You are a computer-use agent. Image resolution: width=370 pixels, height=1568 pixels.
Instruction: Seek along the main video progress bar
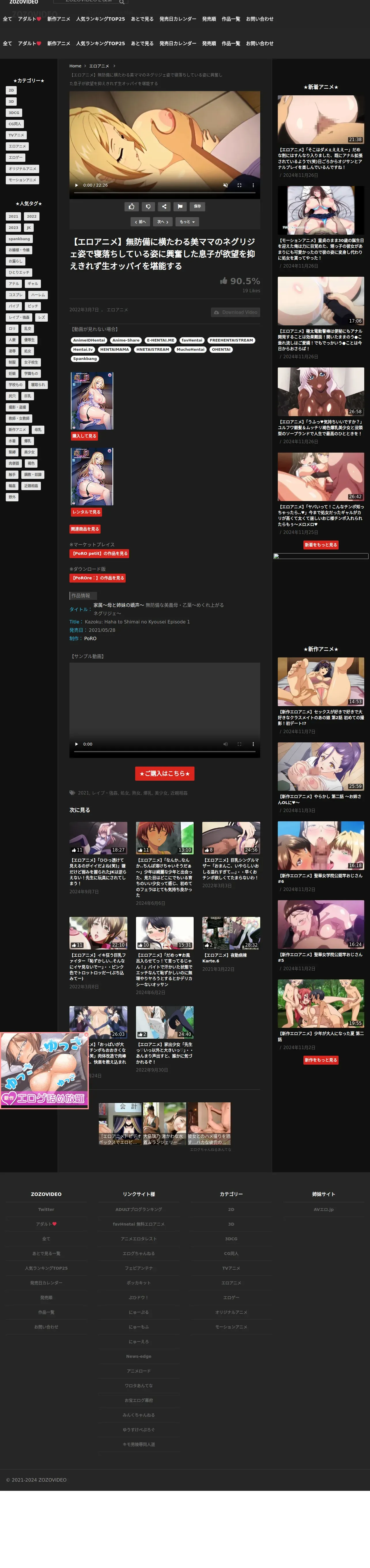(x=165, y=193)
